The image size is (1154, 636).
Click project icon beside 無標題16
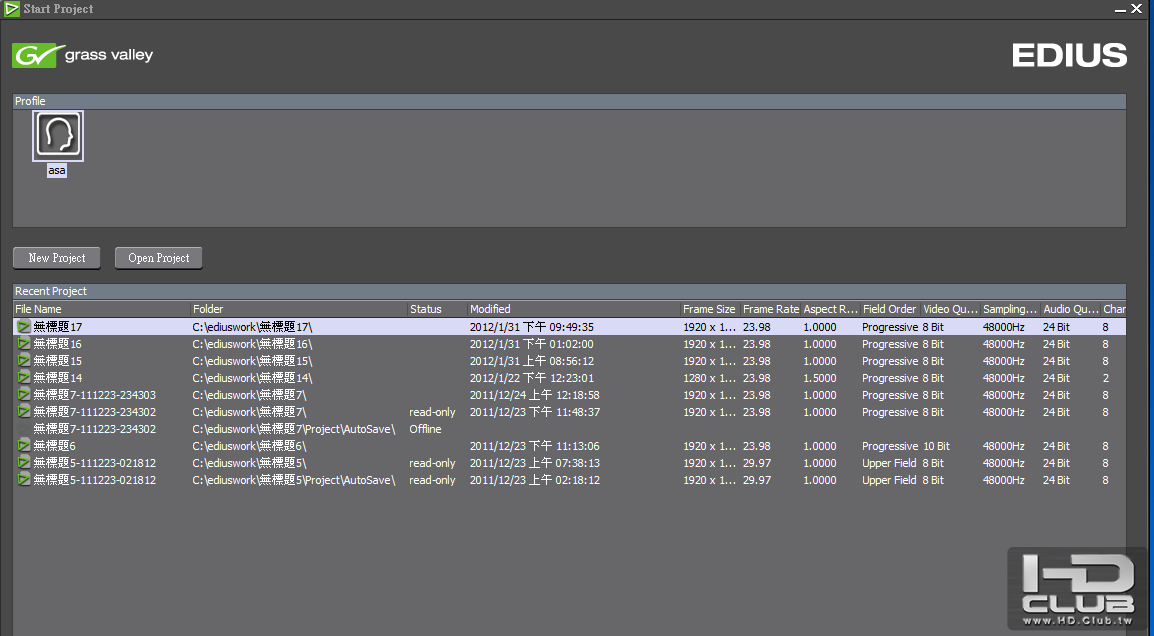point(24,344)
